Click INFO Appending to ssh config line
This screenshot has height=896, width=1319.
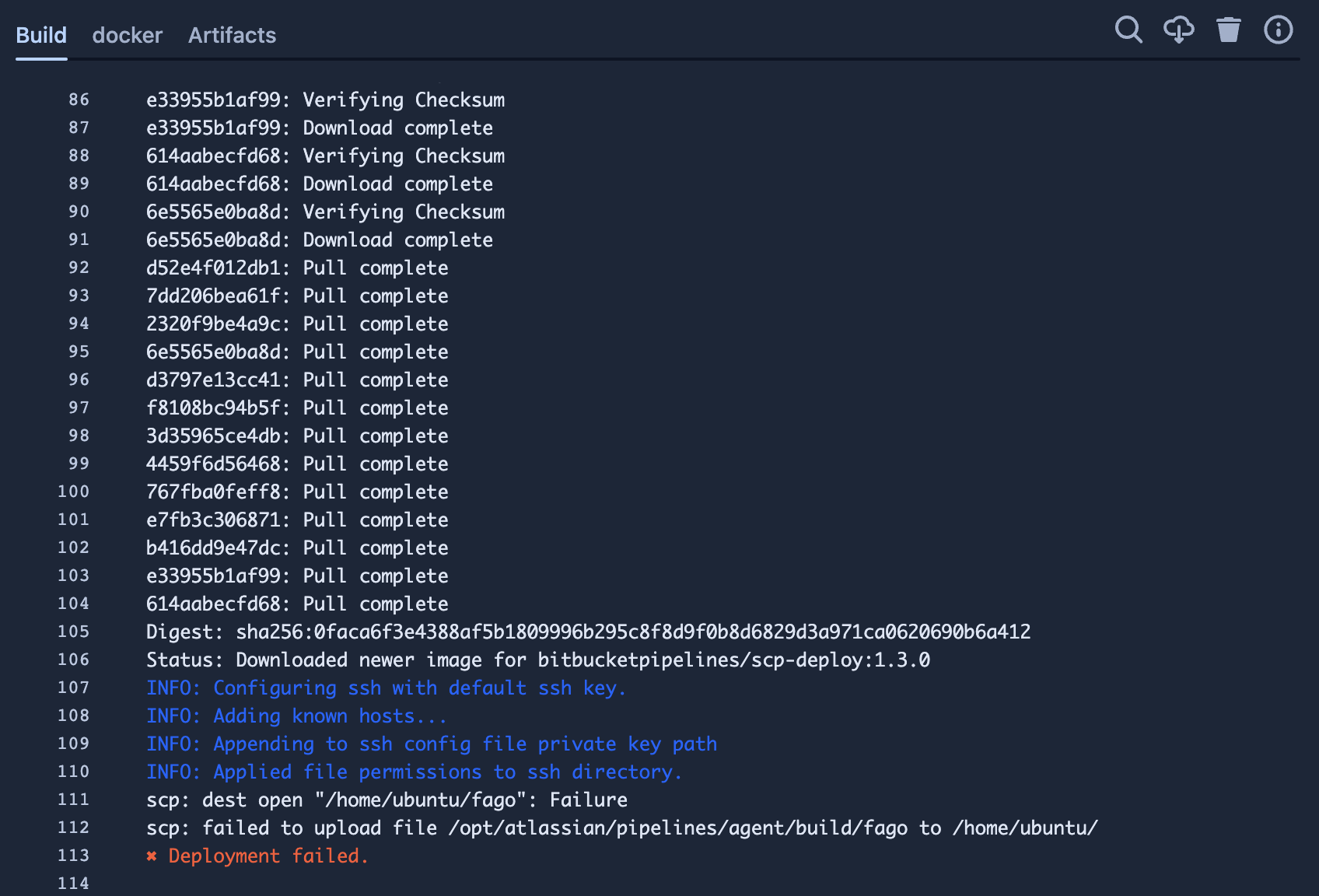coord(432,744)
